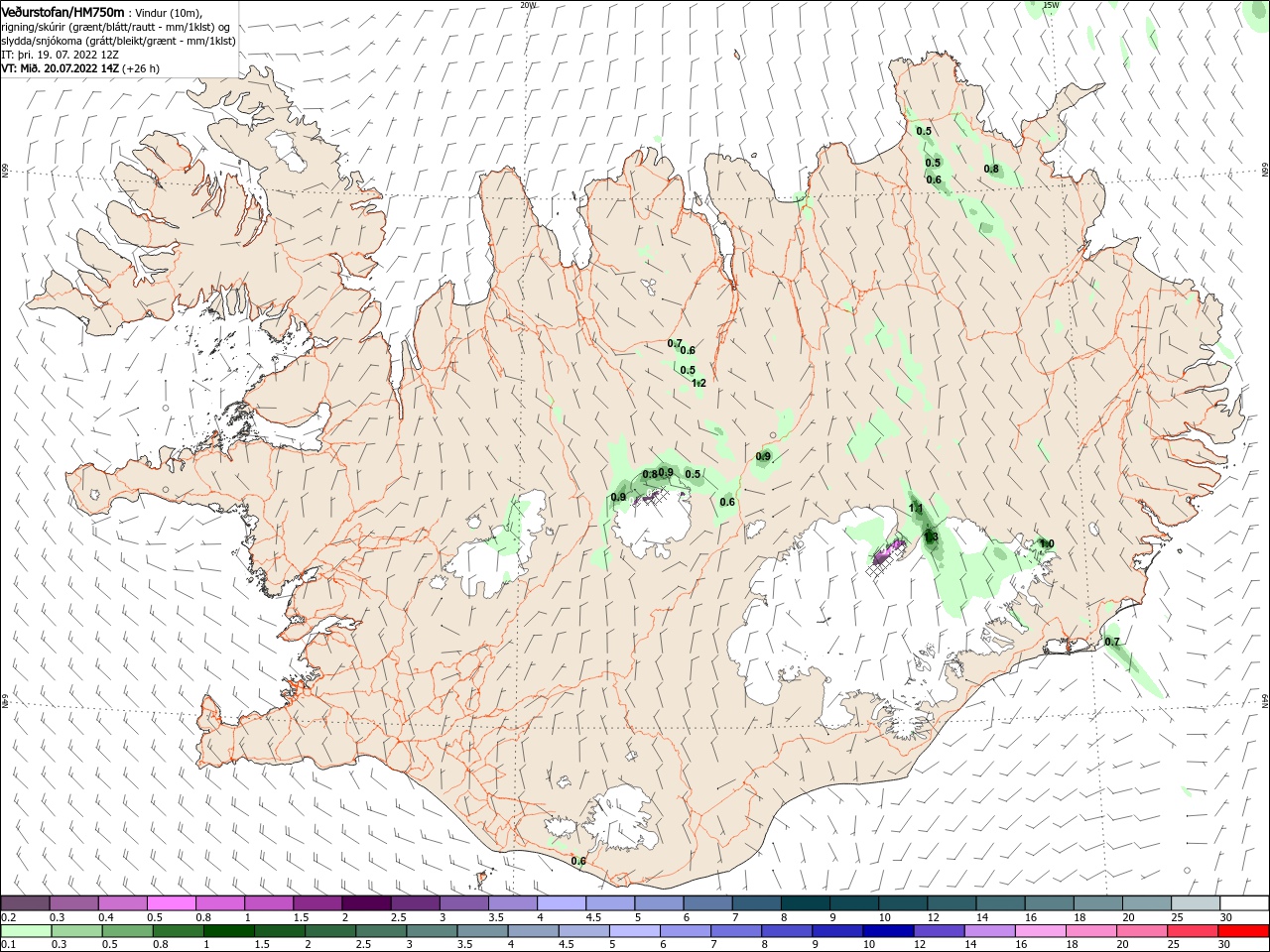Select the bright magenta-pink 0.5 snow legend swatch
Viewport: 1270px width, 952px height.
(x=171, y=903)
